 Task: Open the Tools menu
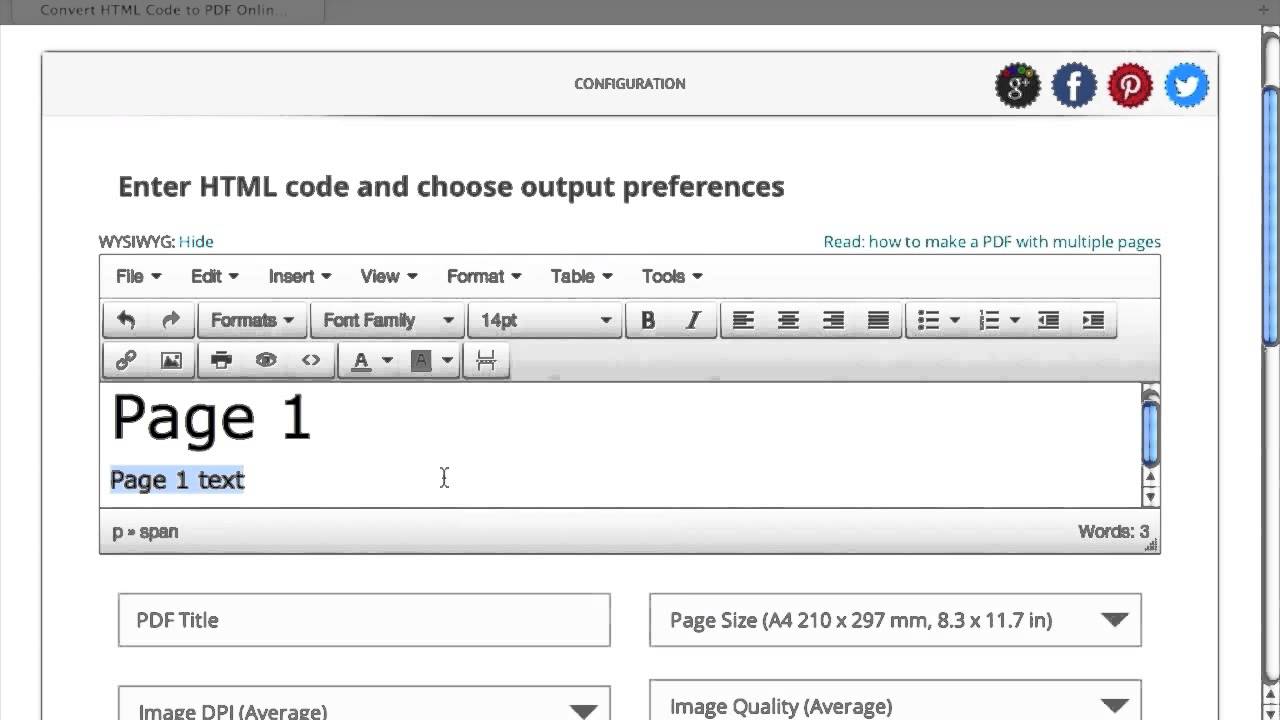672,276
